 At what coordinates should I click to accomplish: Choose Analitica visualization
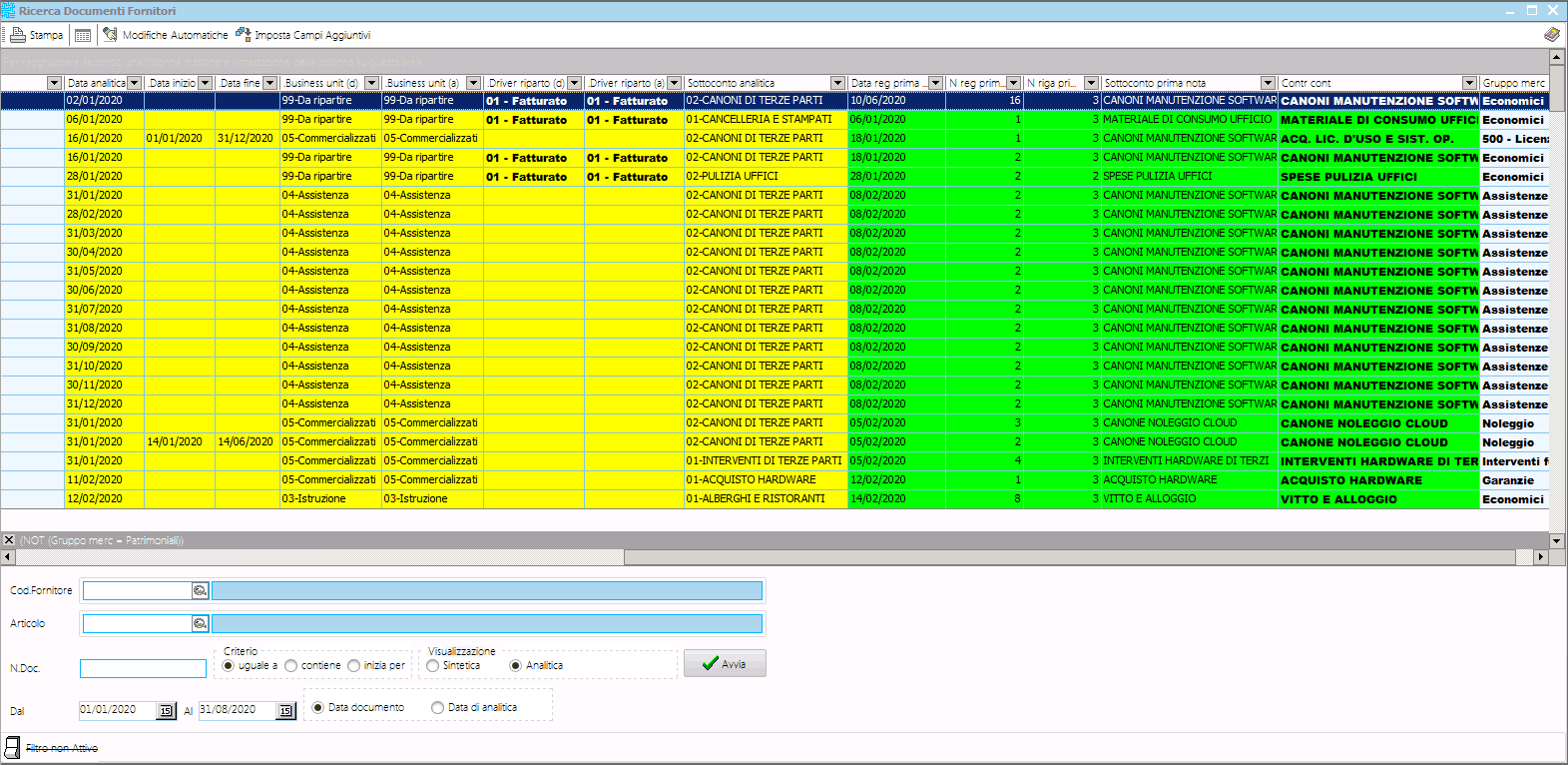[515, 666]
